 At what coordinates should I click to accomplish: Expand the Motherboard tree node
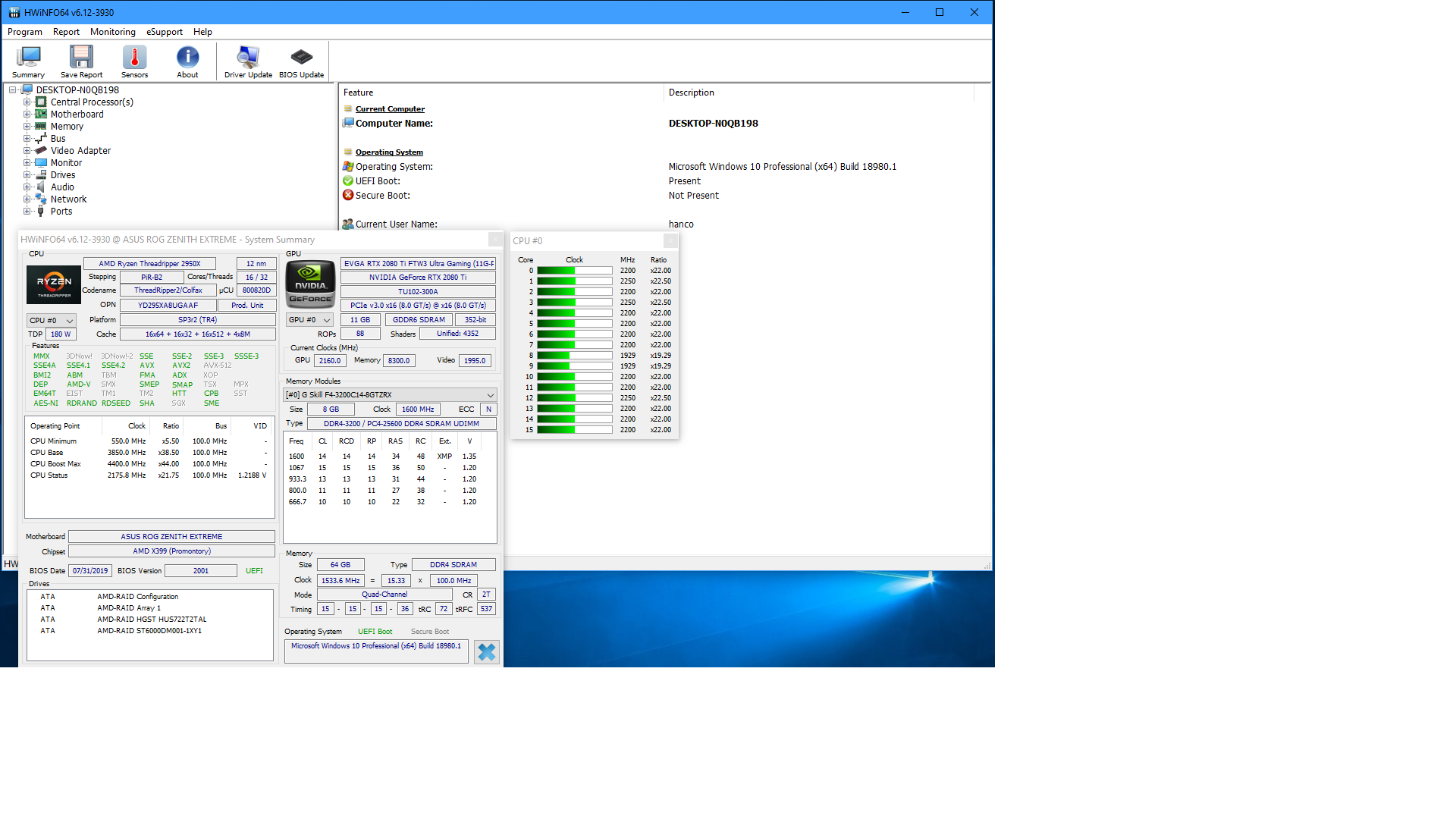pyautogui.click(x=27, y=114)
